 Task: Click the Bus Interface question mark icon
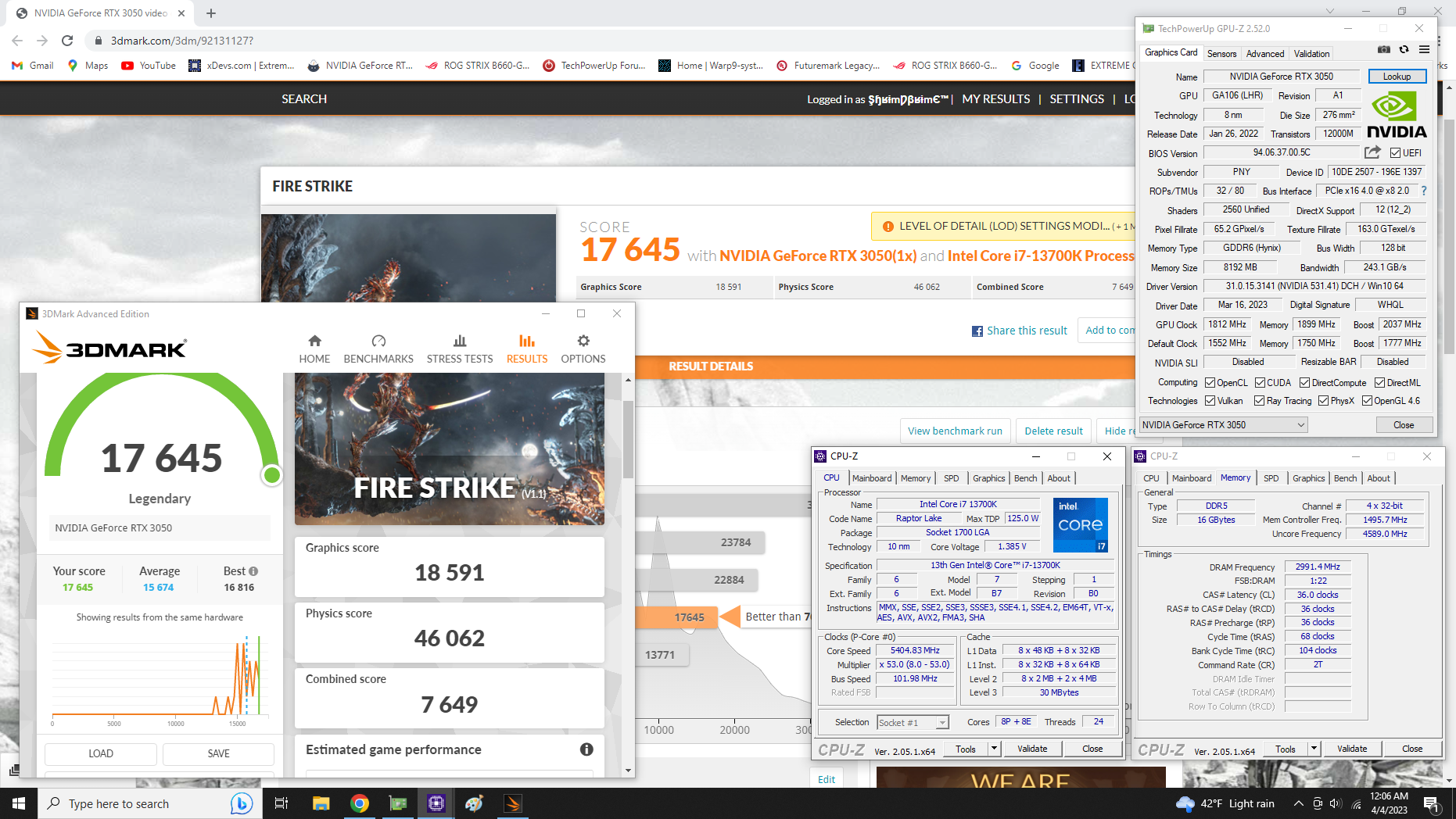1424,191
